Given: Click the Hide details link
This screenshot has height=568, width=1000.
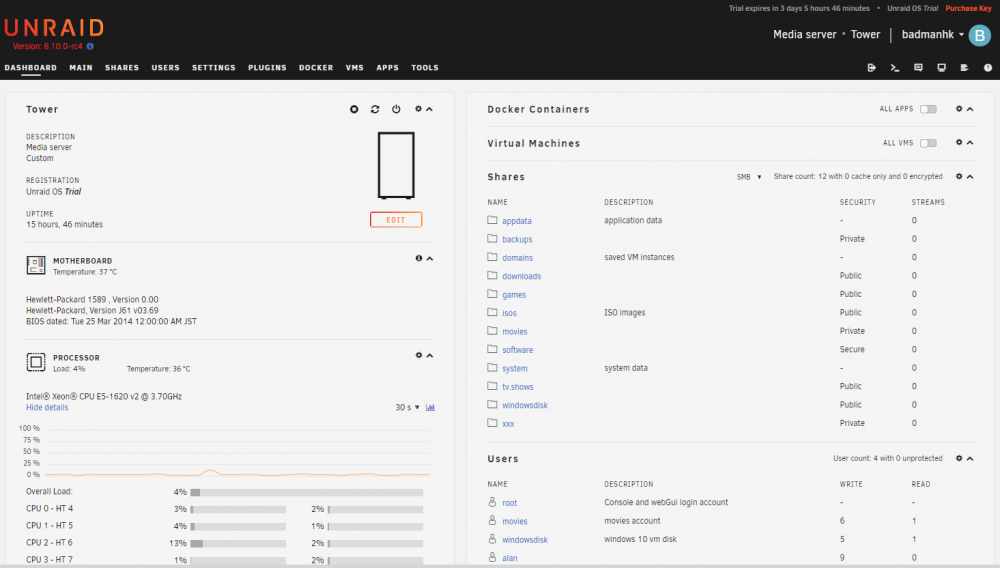Looking at the screenshot, I should 47,407.
